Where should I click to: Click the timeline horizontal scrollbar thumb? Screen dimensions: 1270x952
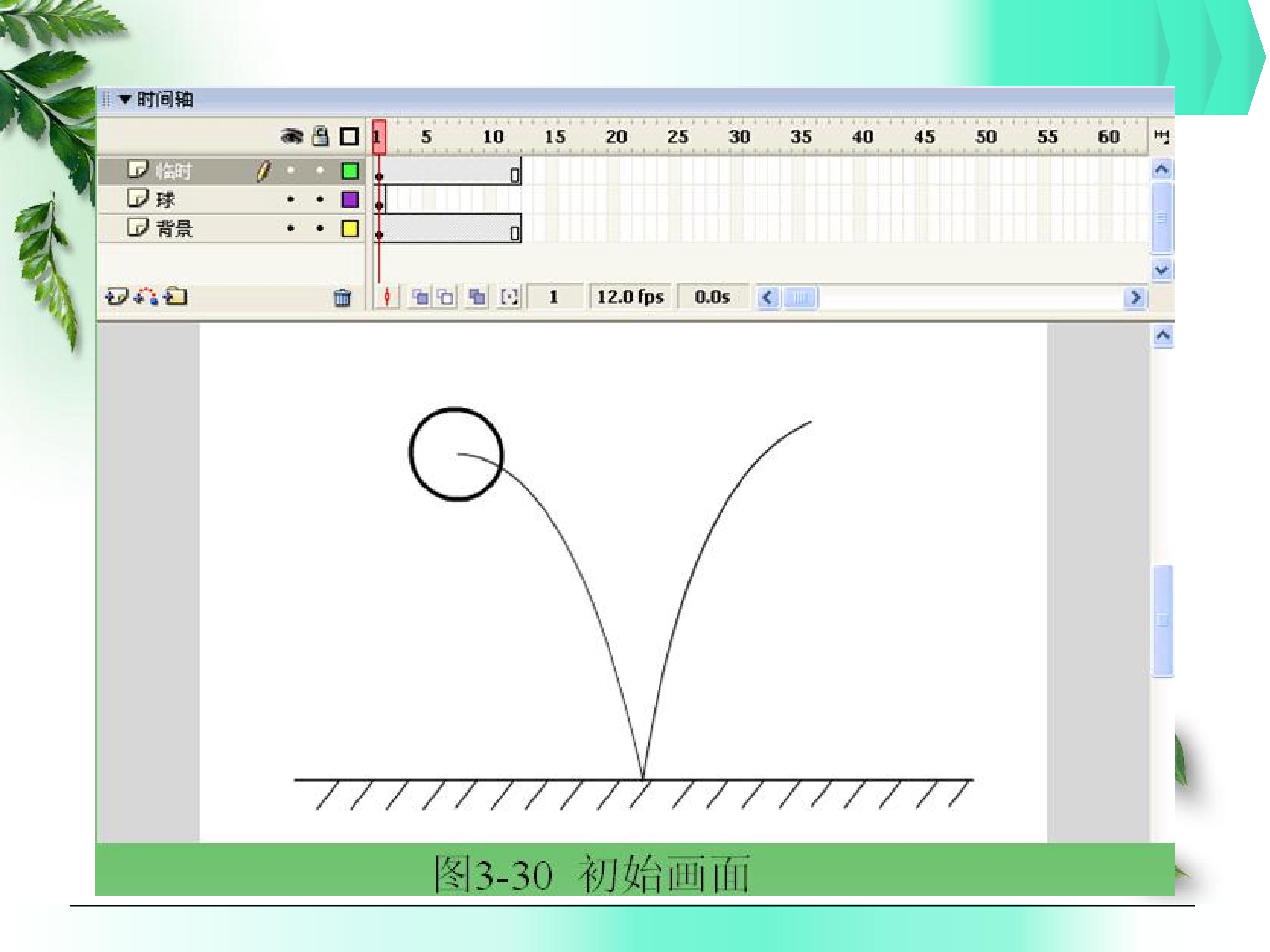pos(801,297)
